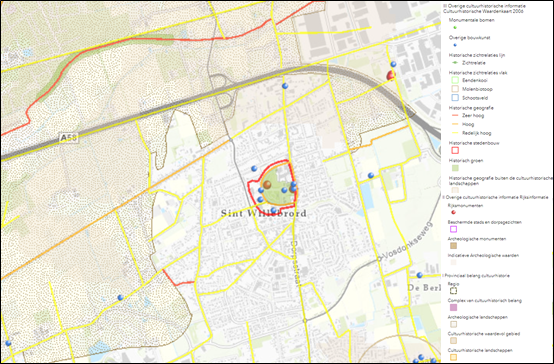Viewport: 554px width, 364px height.
Task: Click the 'Historisch groen' legend label
Action: (466, 160)
